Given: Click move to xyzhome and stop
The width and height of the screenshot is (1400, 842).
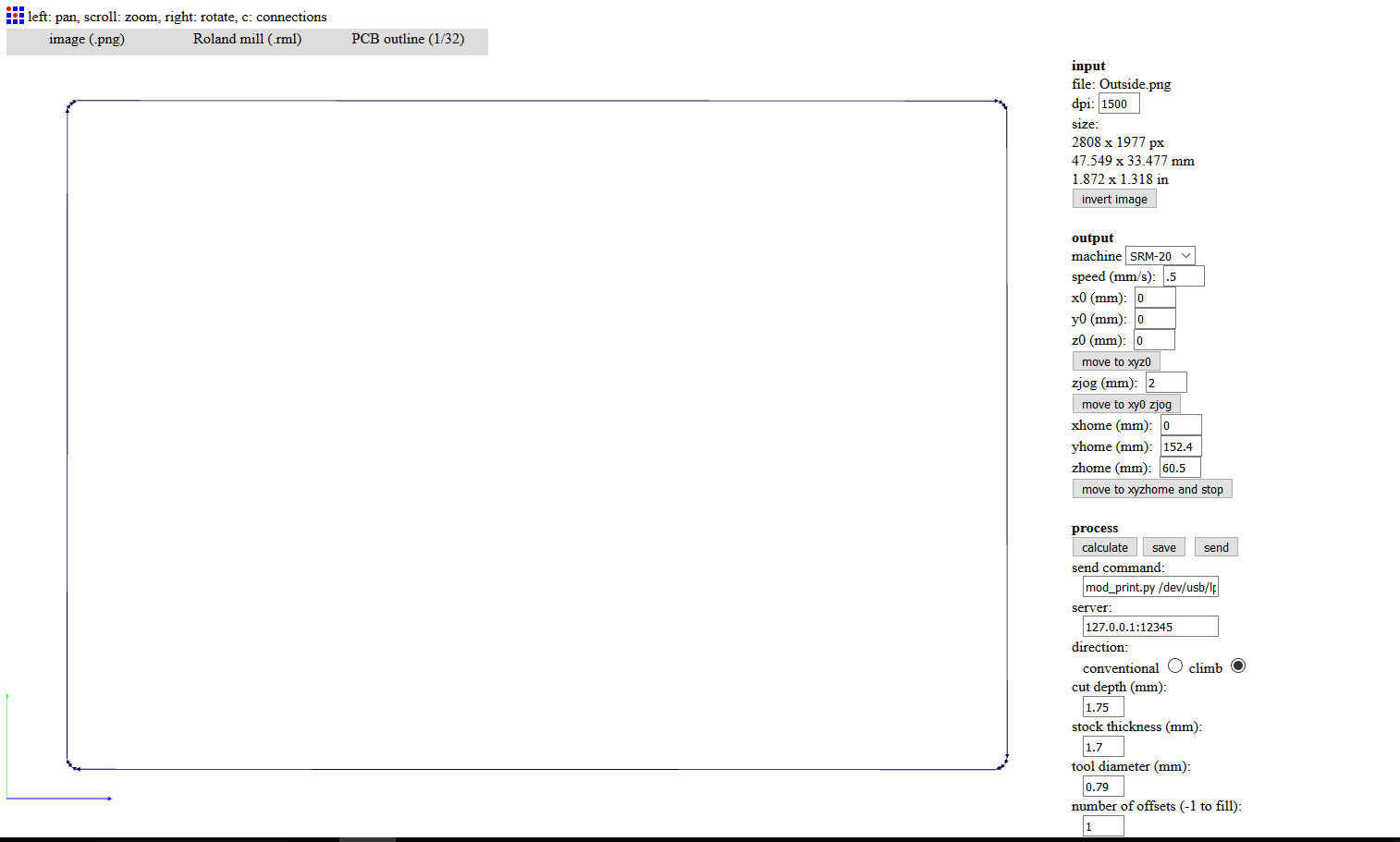Looking at the screenshot, I should coord(1152,489).
